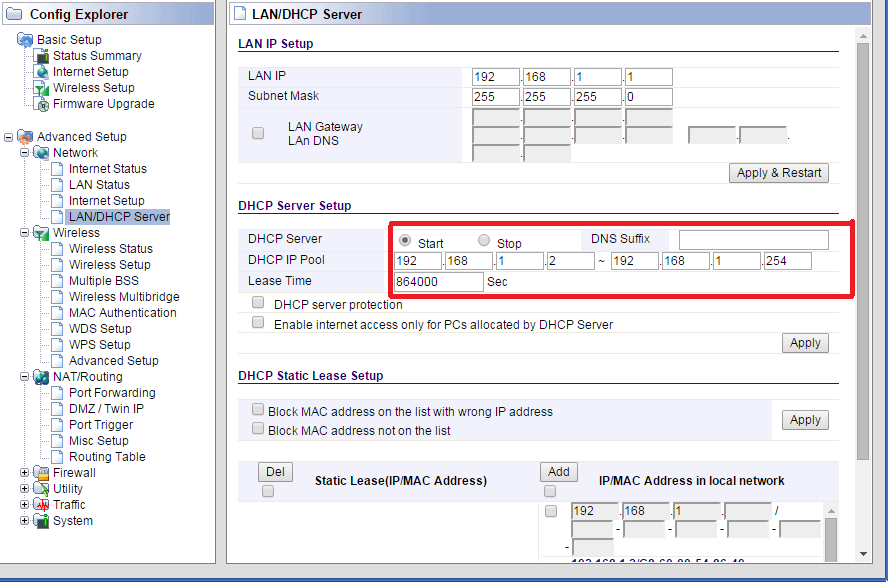This screenshot has width=888, height=582.
Task: Click the page icon beside Routing Table
Action: (x=57, y=457)
